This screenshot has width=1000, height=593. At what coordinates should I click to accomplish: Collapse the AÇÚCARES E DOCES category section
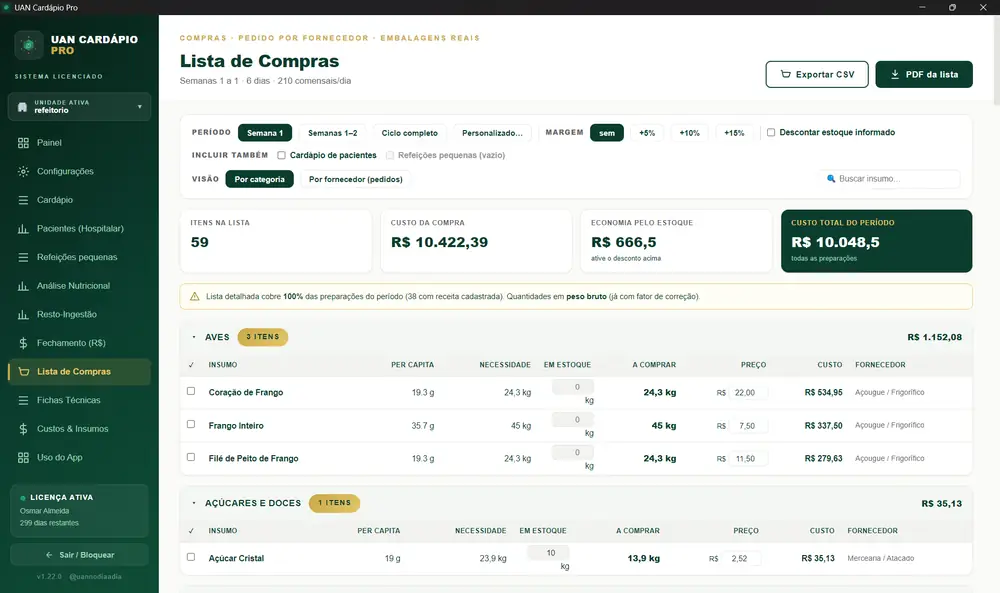[194, 503]
